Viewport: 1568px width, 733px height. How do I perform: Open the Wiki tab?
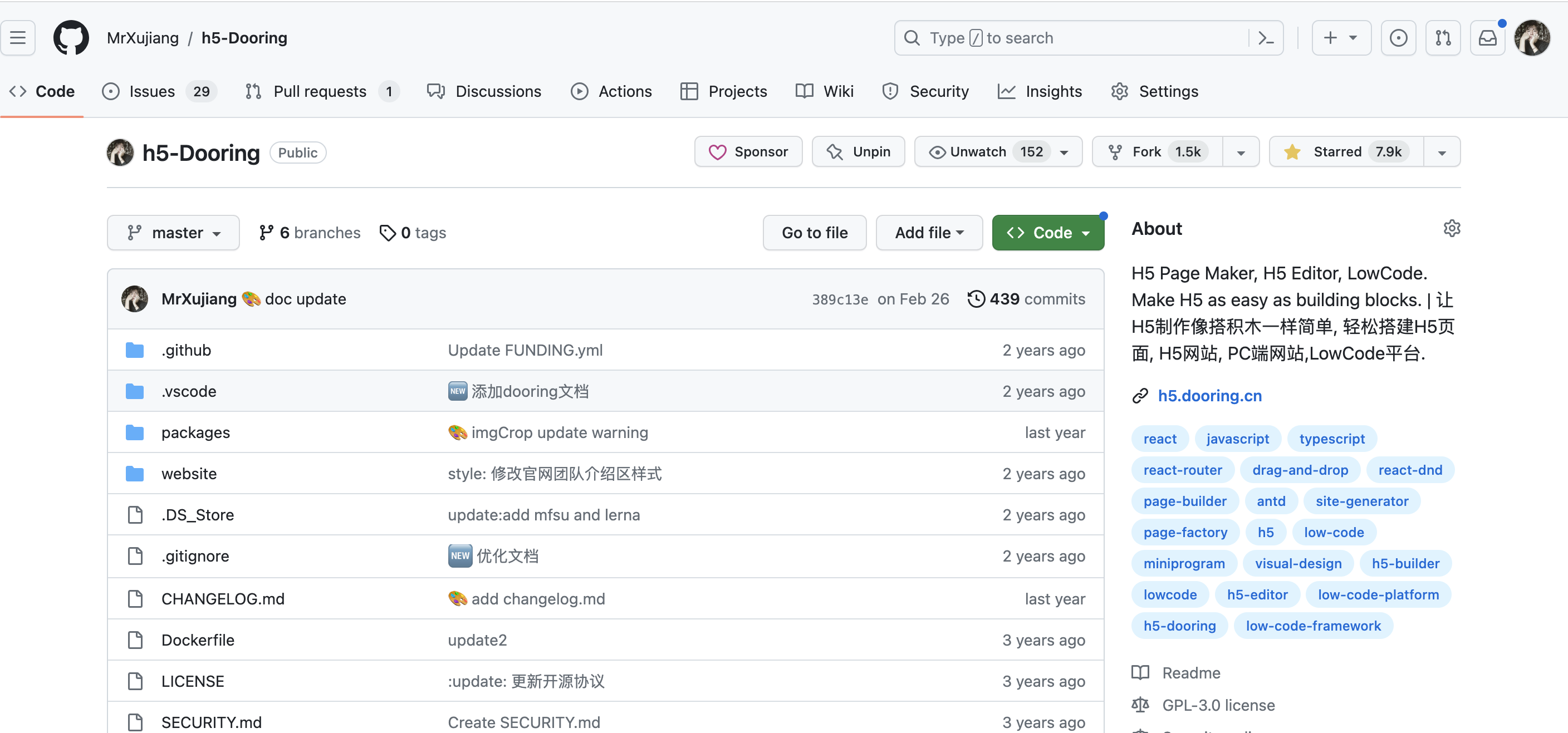(824, 91)
